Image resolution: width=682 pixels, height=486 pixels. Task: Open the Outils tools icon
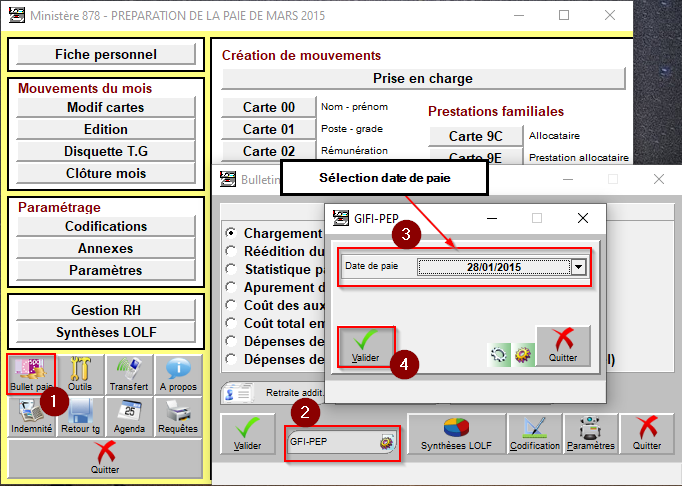tap(80, 375)
